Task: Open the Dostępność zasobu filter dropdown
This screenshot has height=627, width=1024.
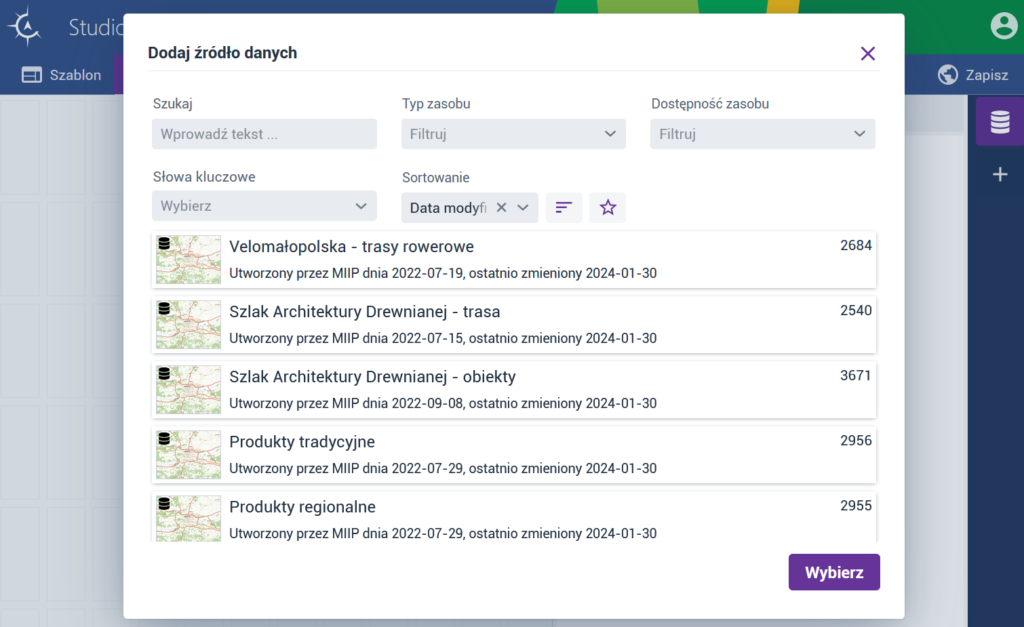Action: [762, 134]
